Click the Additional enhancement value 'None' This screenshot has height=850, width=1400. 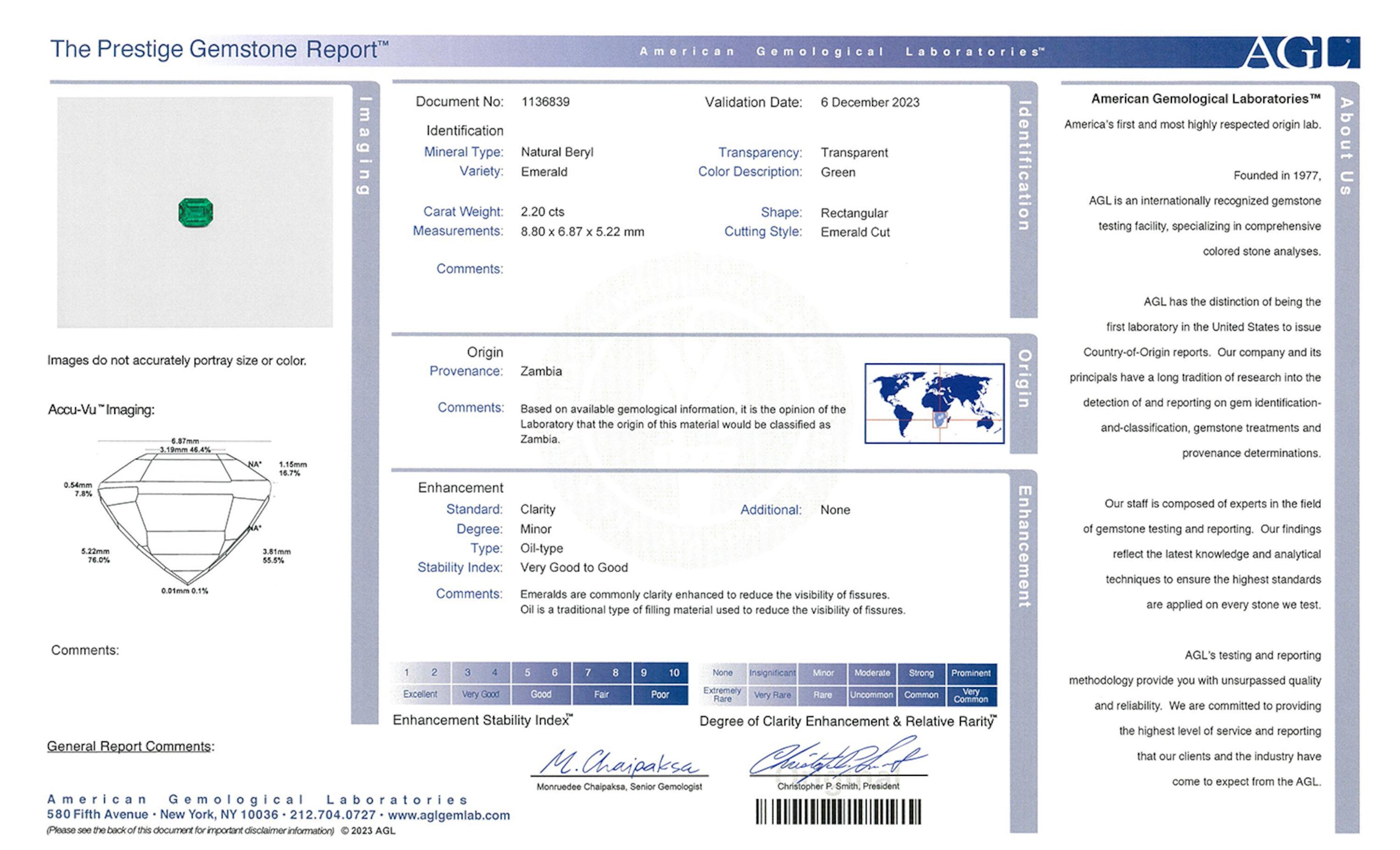(x=835, y=509)
